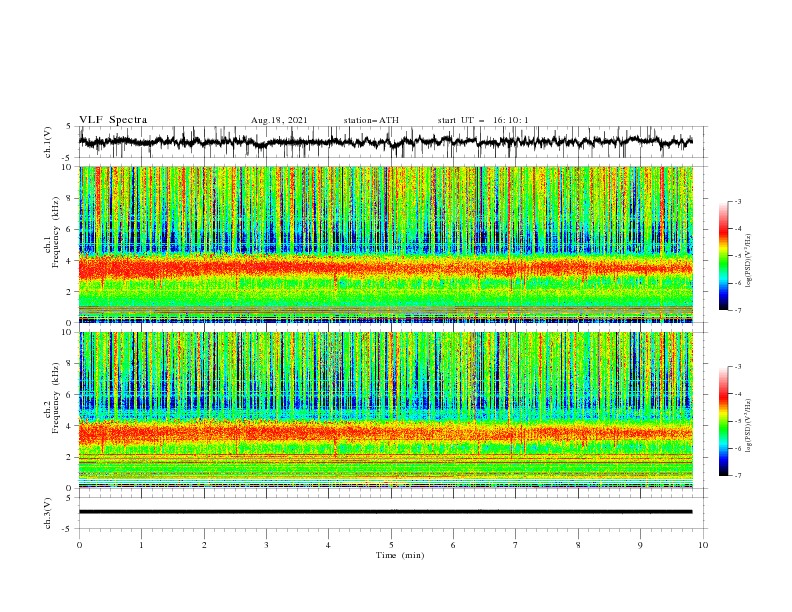Click the ch.2 colorbar 'log(PSD)(V²/Hz)' label

tap(749, 425)
